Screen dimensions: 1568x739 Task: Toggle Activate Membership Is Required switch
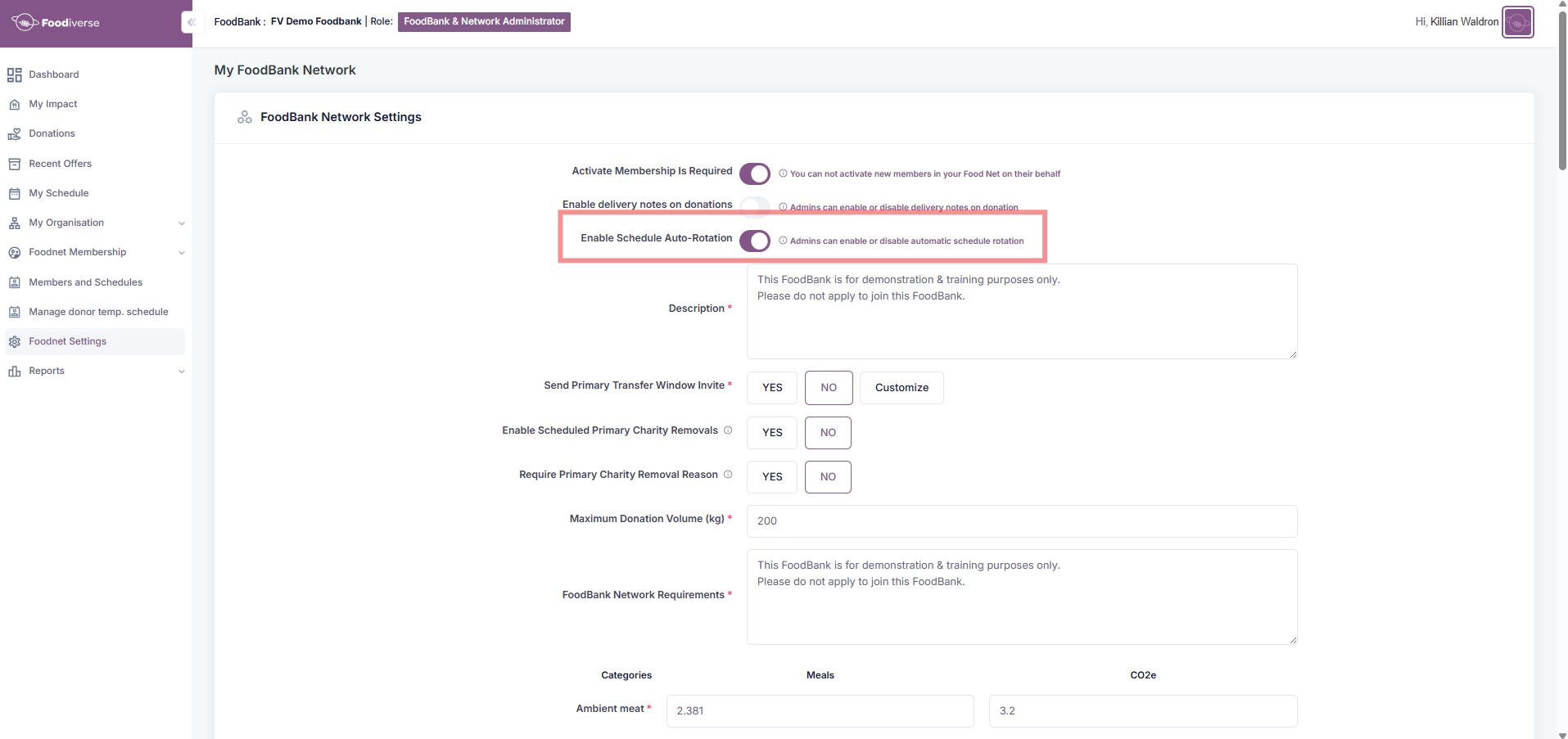point(754,173)
